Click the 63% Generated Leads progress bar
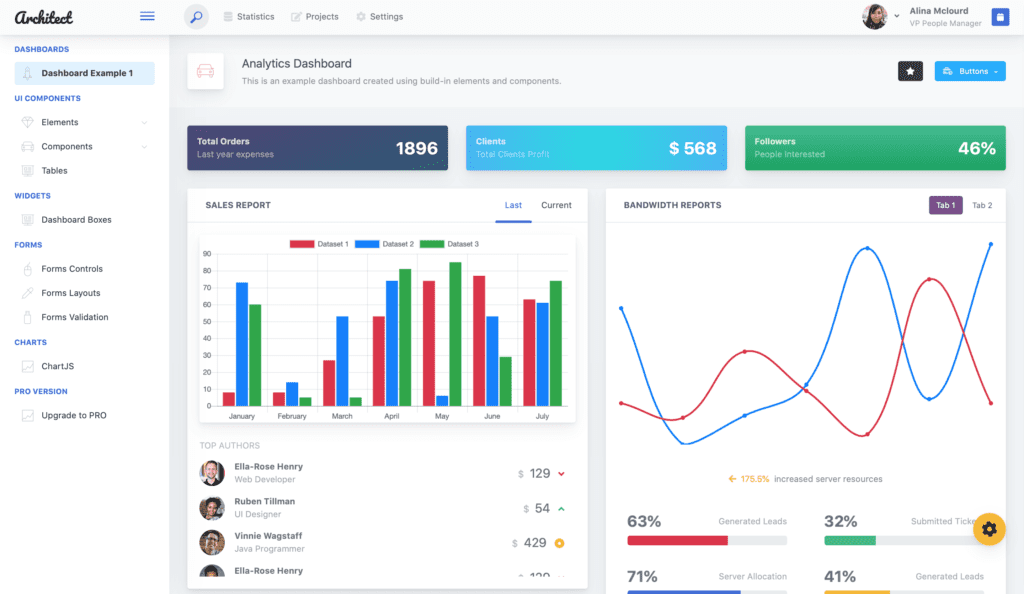1024x594 pixels. pos(707,540)
